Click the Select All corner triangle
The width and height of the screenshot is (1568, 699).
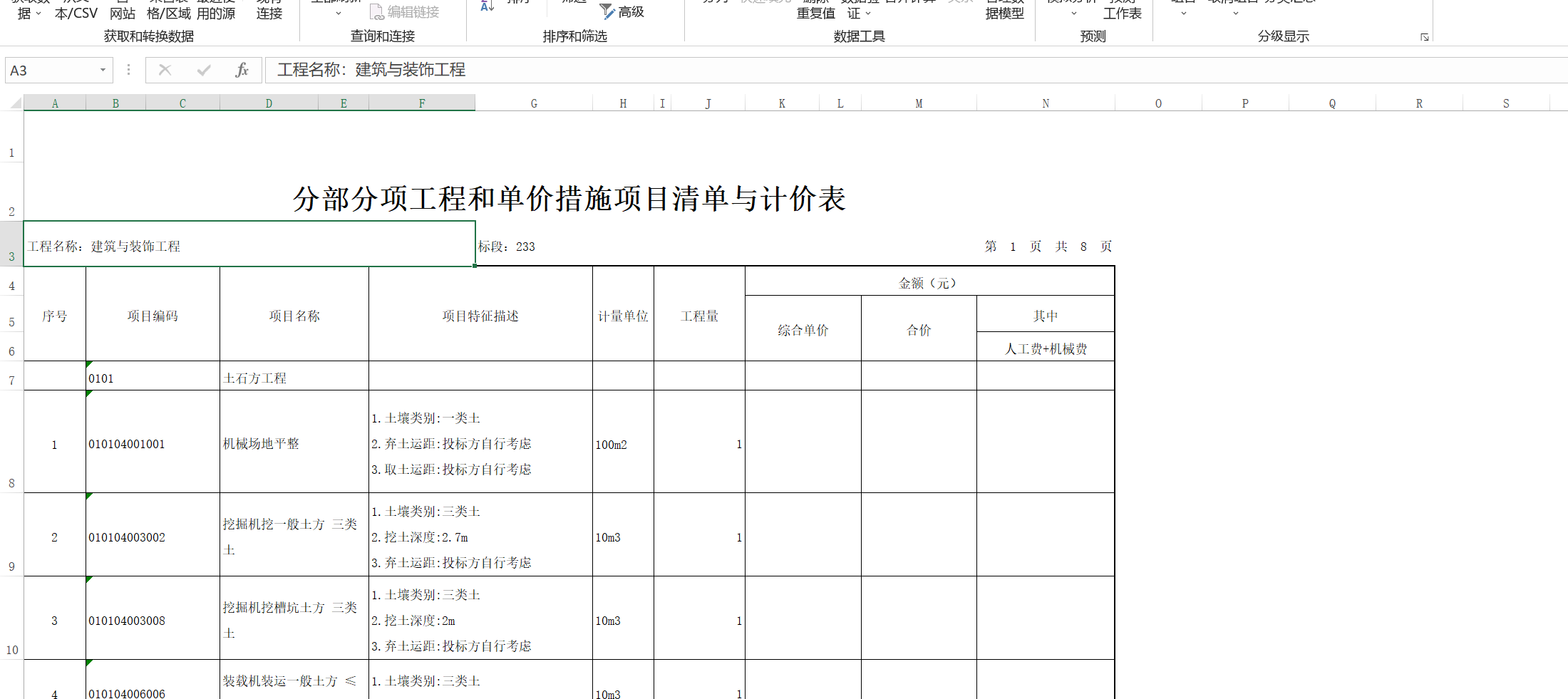pos(15,103)
